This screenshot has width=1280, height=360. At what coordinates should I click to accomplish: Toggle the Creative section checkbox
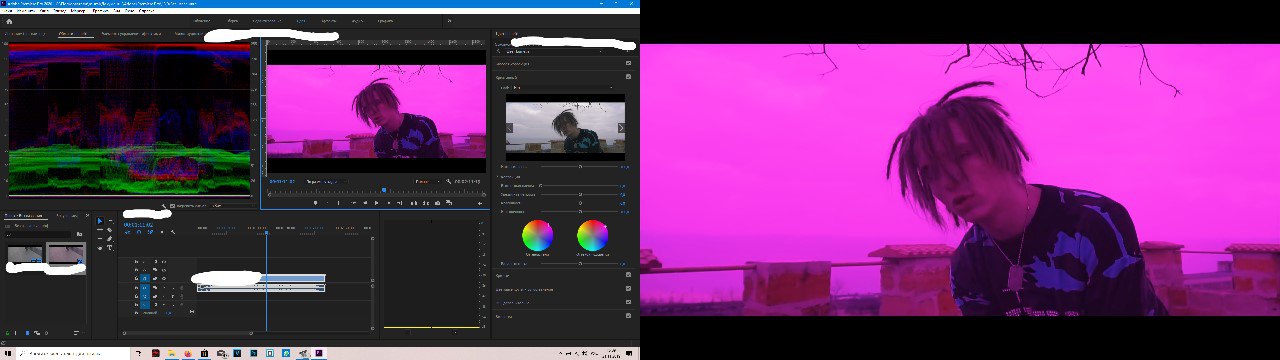(628, 77)
